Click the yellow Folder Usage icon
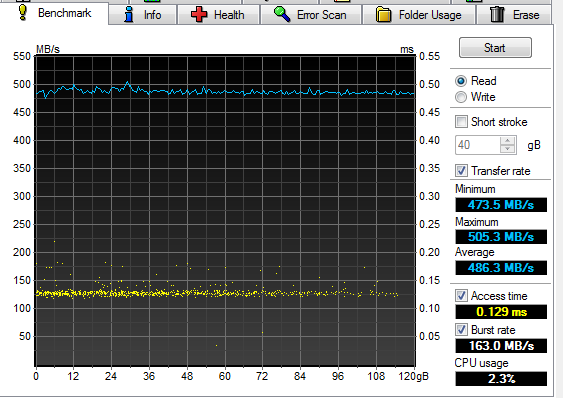The height and width of the screenshot is (398, 563). click(383, 15)
